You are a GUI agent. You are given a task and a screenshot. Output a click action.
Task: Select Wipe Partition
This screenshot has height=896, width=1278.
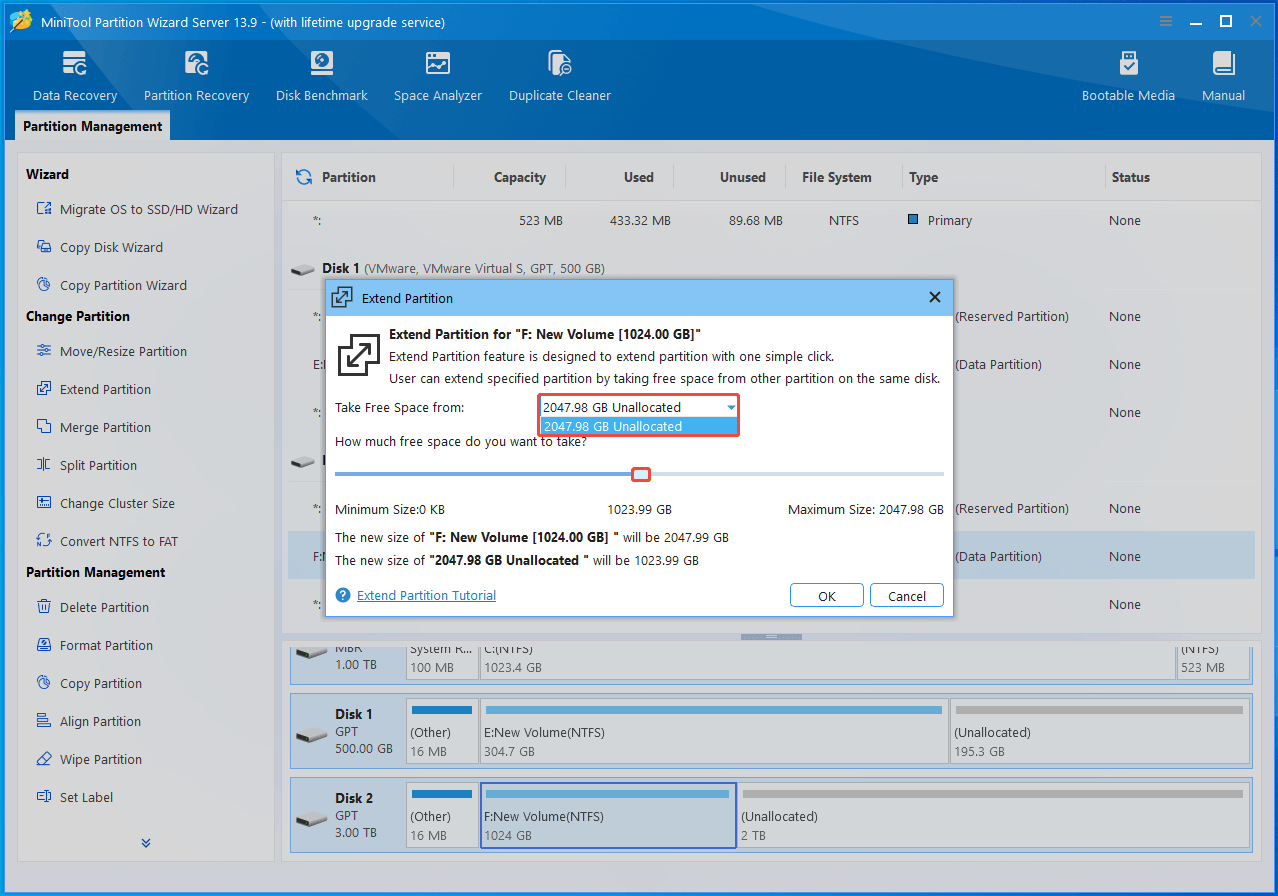pos(89,759)
